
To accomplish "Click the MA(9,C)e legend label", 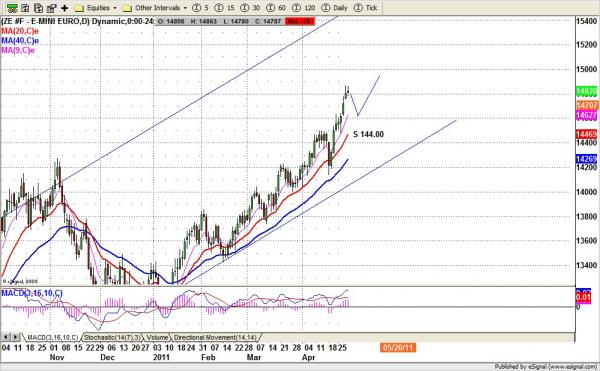I will [18, 50].
